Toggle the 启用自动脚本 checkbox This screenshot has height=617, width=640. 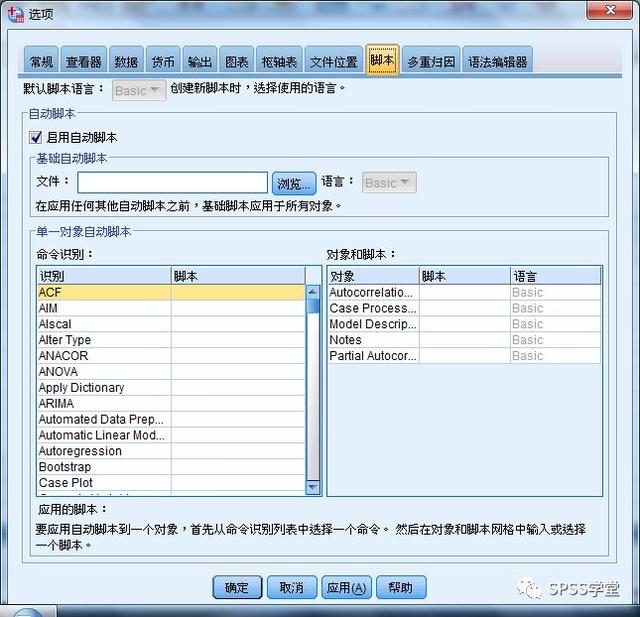click(36, 138)
